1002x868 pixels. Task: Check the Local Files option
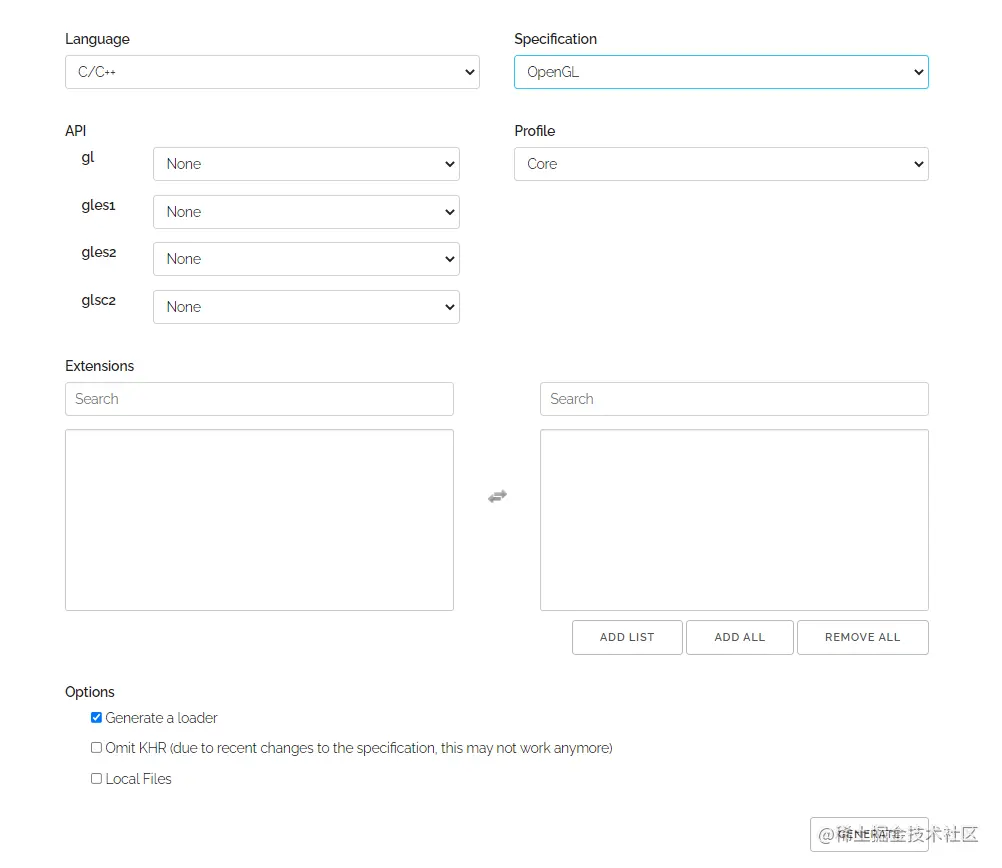[x=97, y=778]
